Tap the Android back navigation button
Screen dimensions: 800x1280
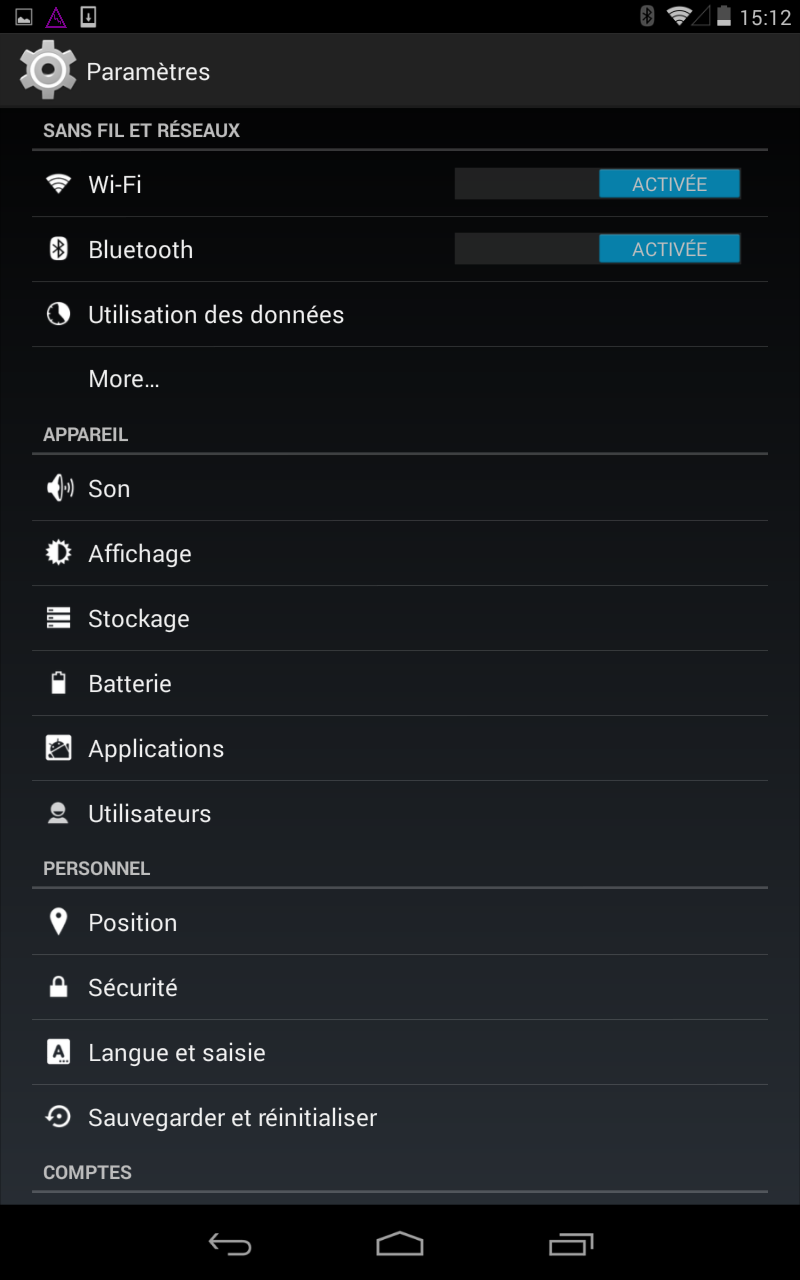coord(230,1244)
